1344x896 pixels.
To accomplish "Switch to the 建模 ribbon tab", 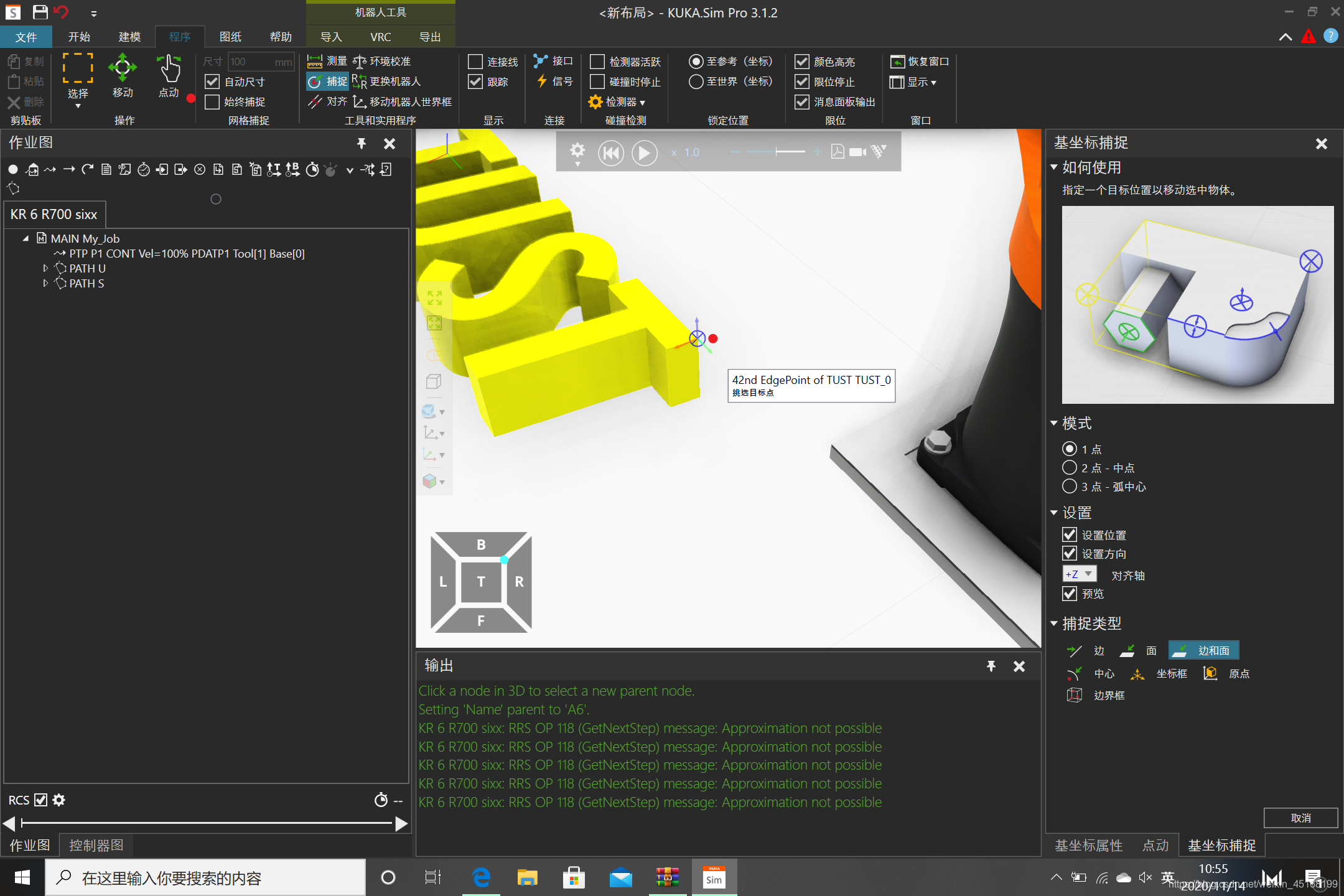I will [x=129, y=37].
